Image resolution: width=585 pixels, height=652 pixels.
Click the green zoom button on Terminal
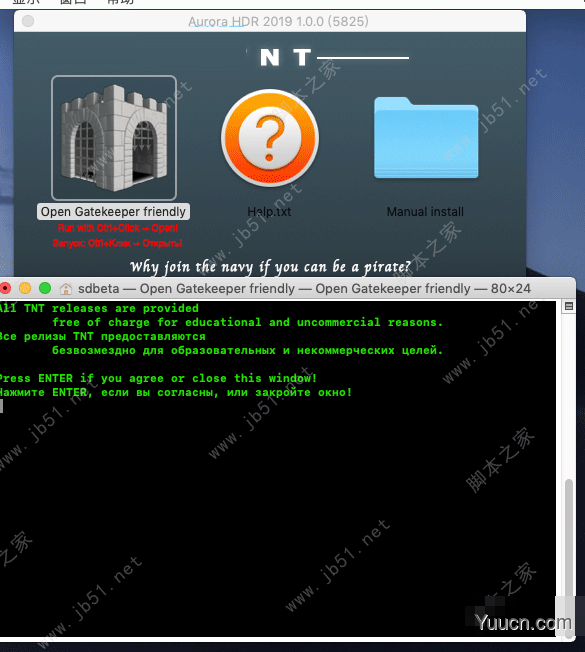45,288
